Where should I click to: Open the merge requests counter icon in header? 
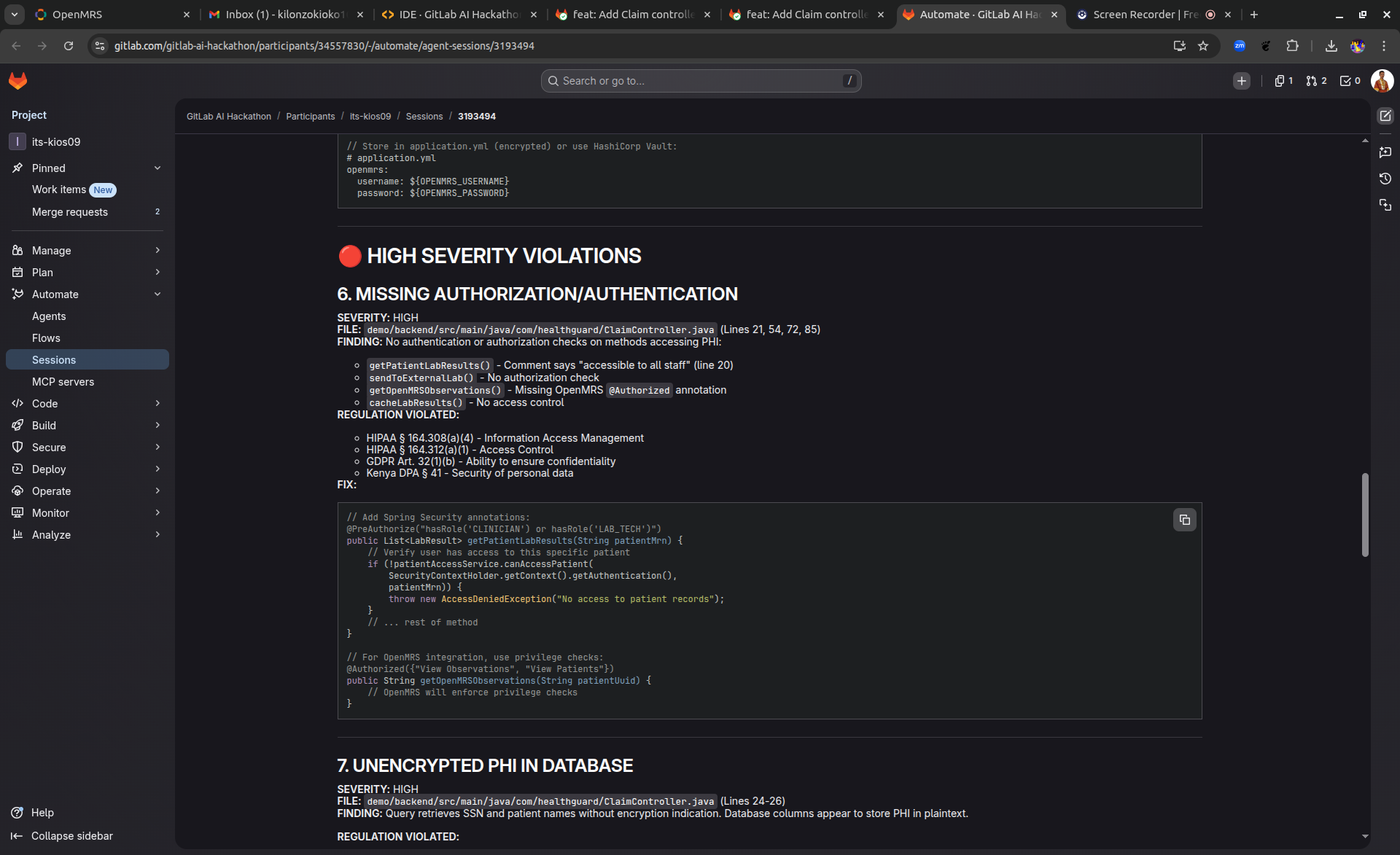point(1316,81)
